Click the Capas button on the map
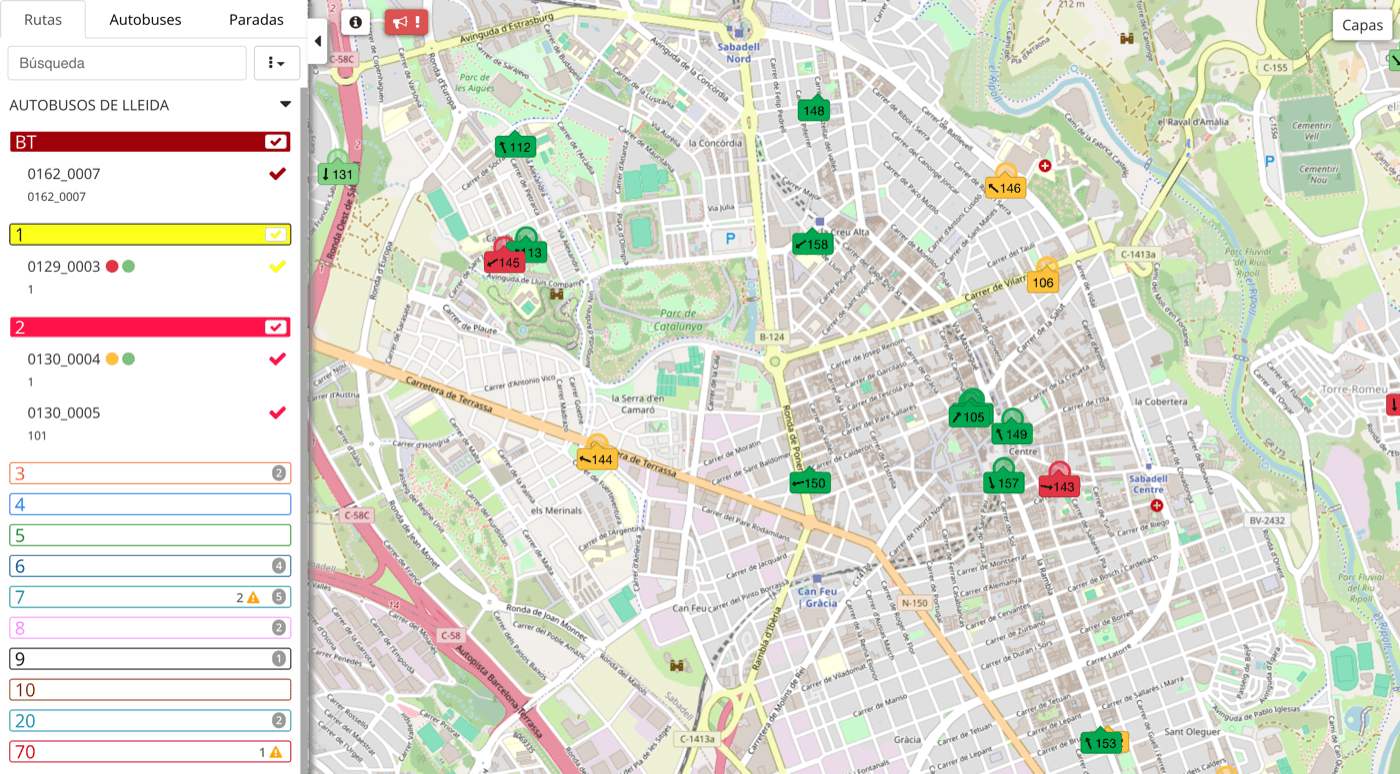The height and width of the screenshot is (774, 1400). [1362, 25]
